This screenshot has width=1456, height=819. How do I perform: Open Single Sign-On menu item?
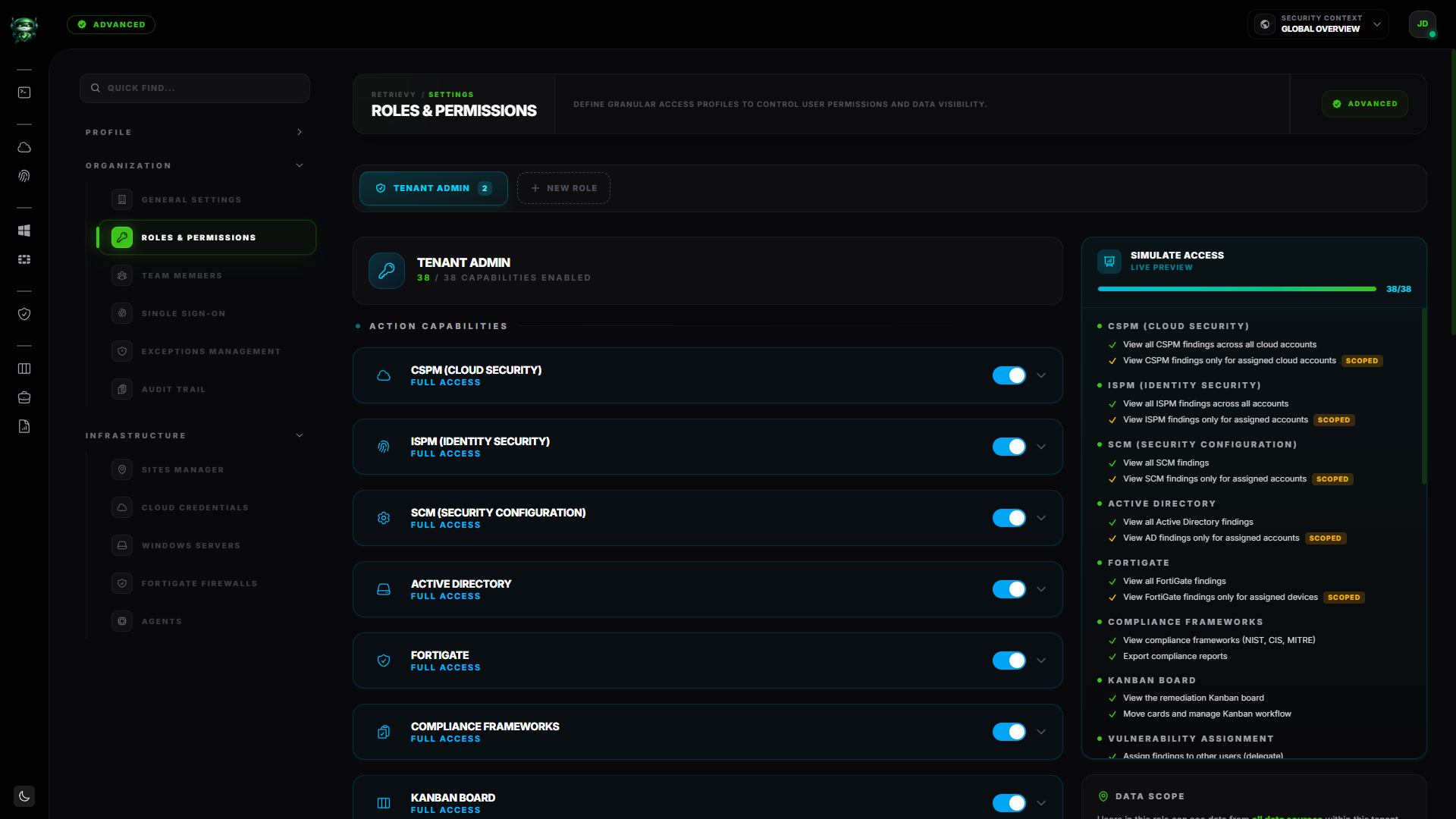206,313
